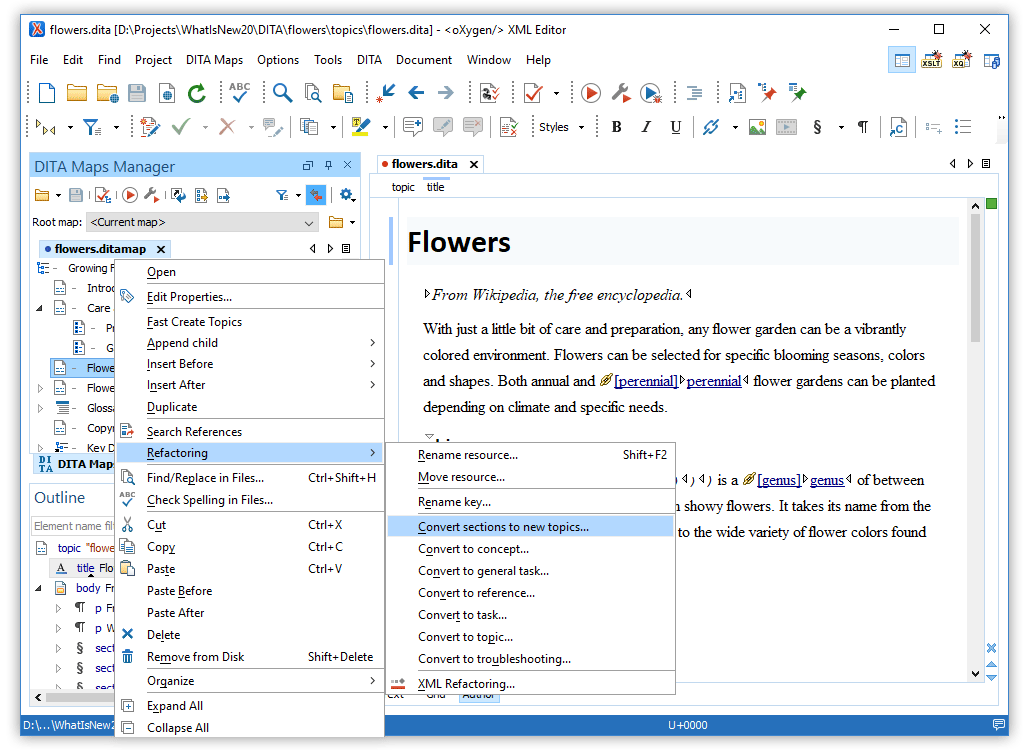Apply bold formatting
Screen dimensions: 1030x750
click(616, 127)
